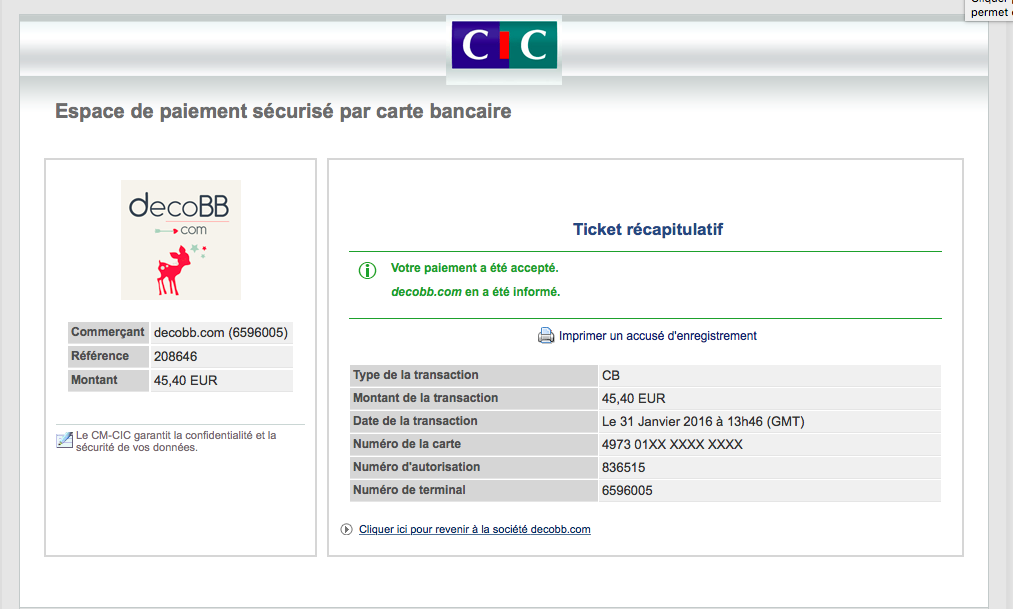Click 'Date de la transaction' label

point(474,422)
